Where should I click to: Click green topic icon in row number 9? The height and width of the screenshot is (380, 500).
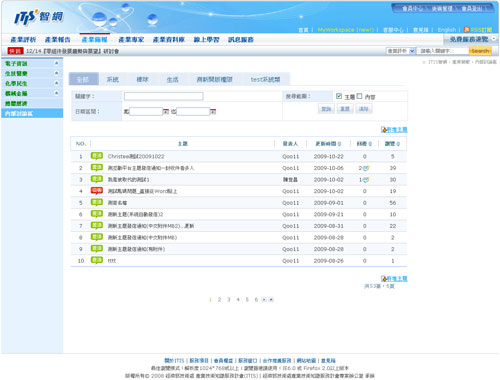[97, 249]
